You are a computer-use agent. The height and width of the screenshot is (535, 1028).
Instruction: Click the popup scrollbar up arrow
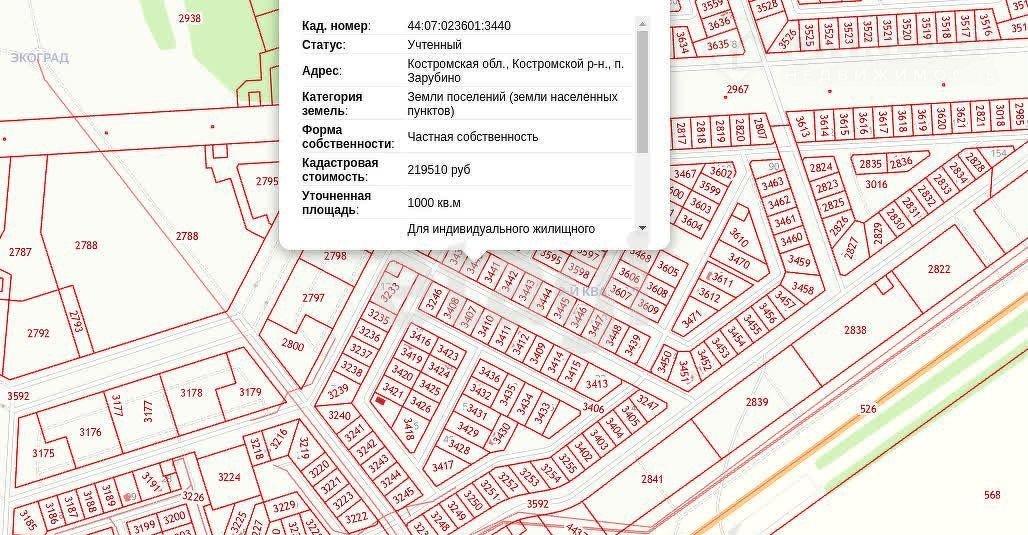[x=642, y=24]
